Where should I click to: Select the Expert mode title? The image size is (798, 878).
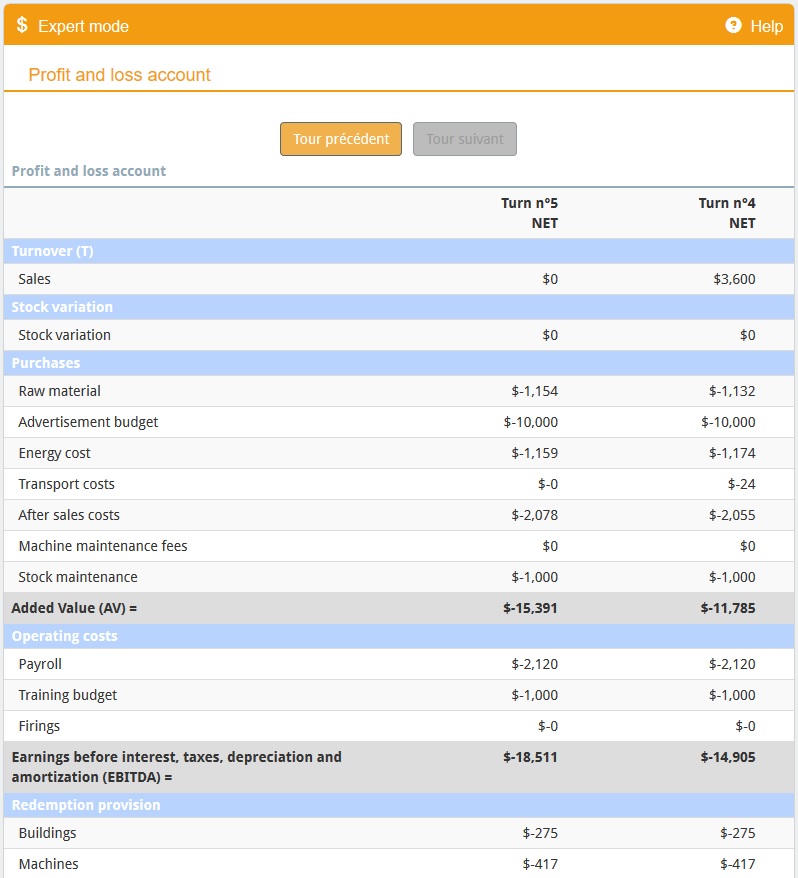(x=83, y=26)
